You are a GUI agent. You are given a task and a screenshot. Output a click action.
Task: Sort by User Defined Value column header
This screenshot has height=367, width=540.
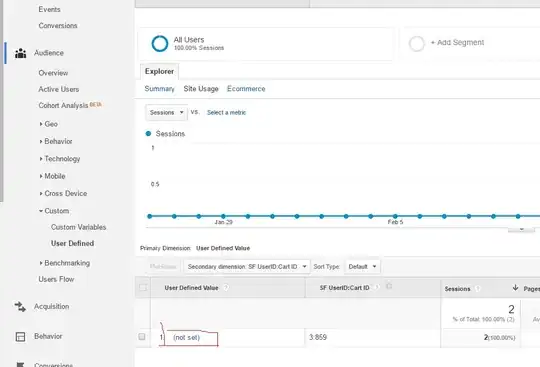191,288
